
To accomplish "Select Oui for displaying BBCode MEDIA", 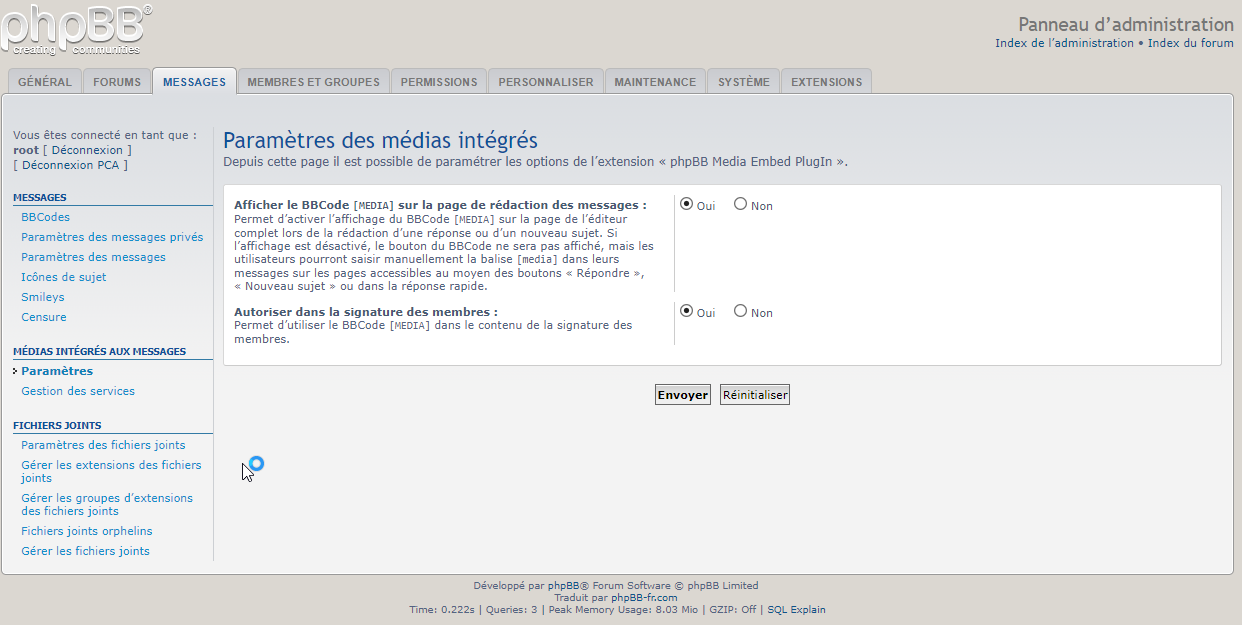I will (x=686, y=204).
